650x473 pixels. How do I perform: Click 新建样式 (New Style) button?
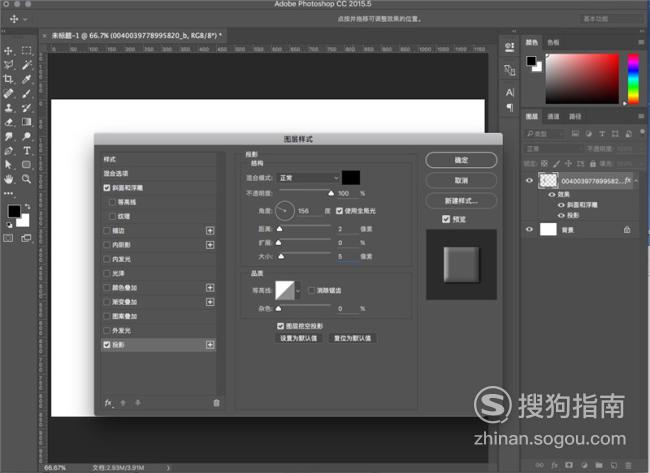pyautogui.click(x=461, y=201)
